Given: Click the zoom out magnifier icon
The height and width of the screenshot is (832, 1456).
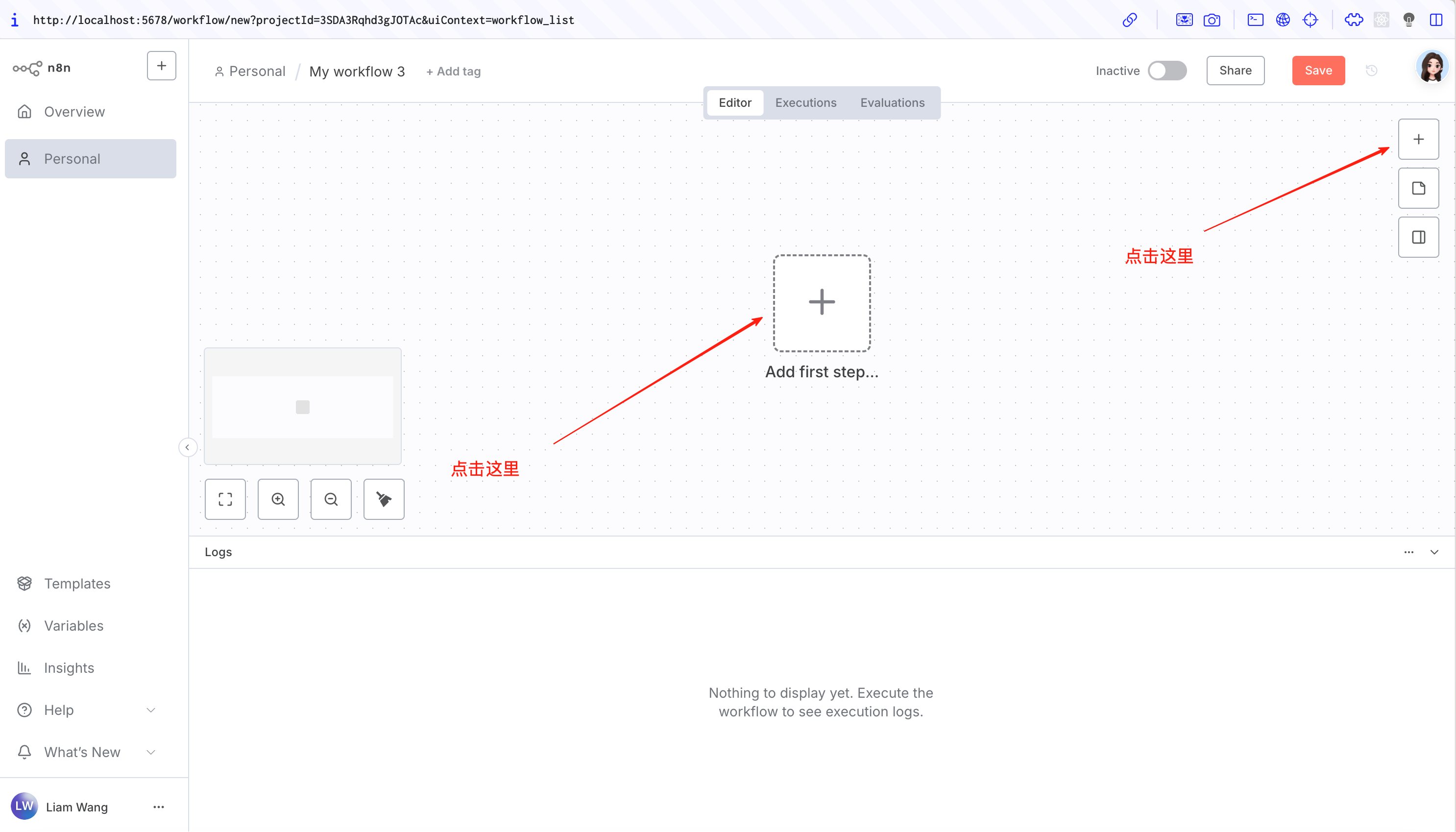Looking at the screenshot, I should coord(331,499).
